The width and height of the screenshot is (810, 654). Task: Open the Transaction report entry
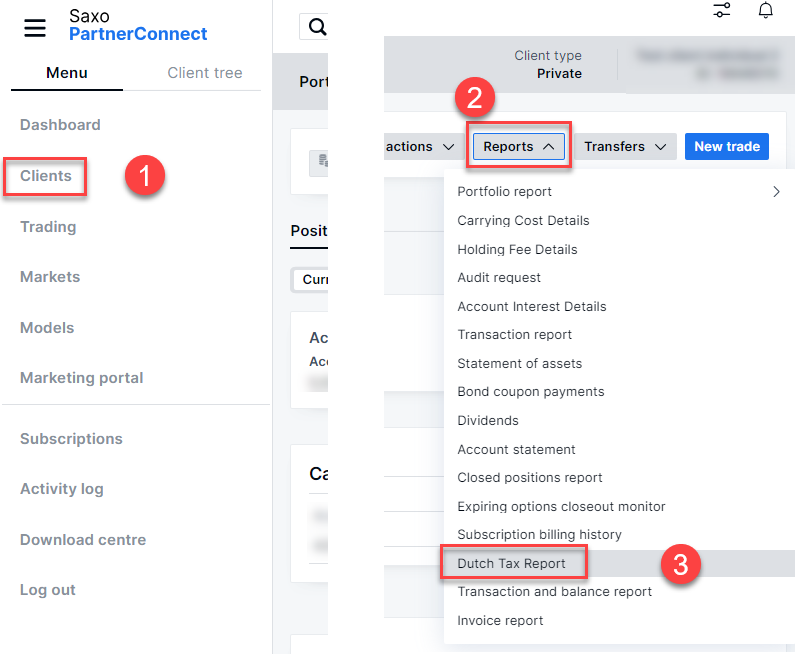(514, 335)
